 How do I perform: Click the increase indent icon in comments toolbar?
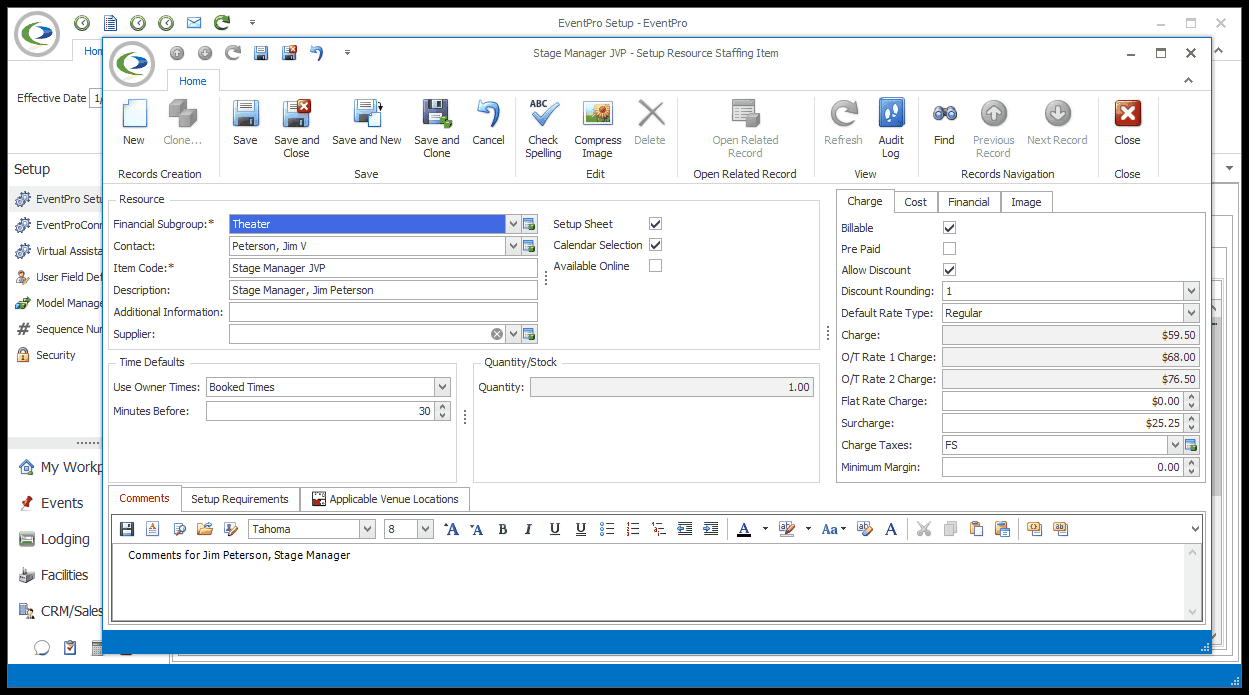pos(711,529)
